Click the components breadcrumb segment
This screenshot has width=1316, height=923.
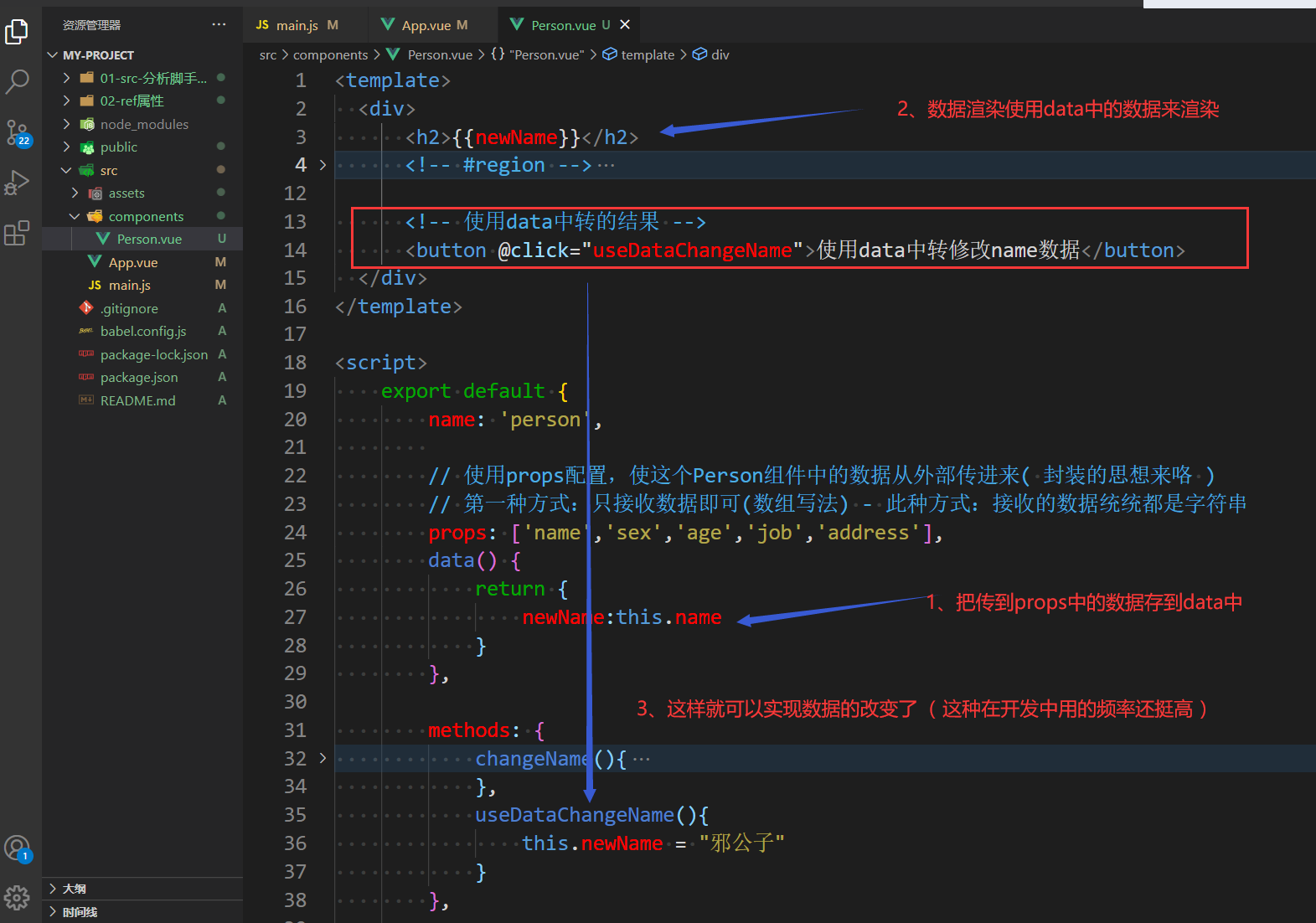pos(330,54)
